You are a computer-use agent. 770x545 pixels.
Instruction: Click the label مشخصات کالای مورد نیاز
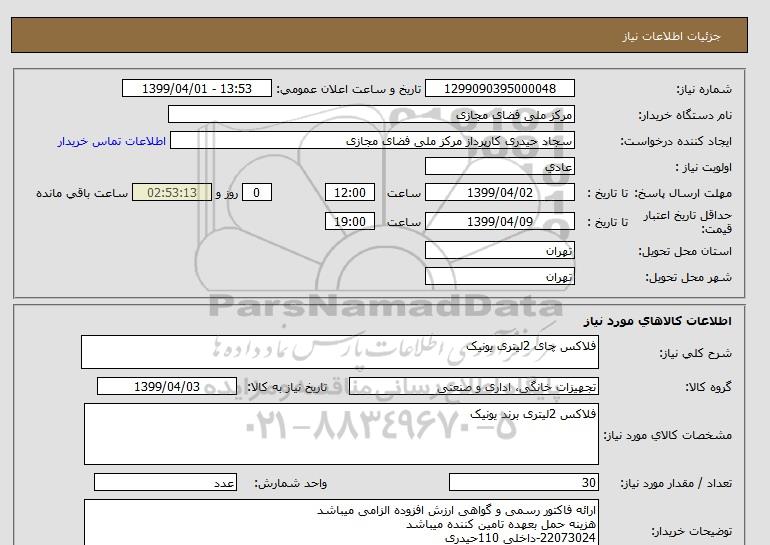tap(668, 435)
